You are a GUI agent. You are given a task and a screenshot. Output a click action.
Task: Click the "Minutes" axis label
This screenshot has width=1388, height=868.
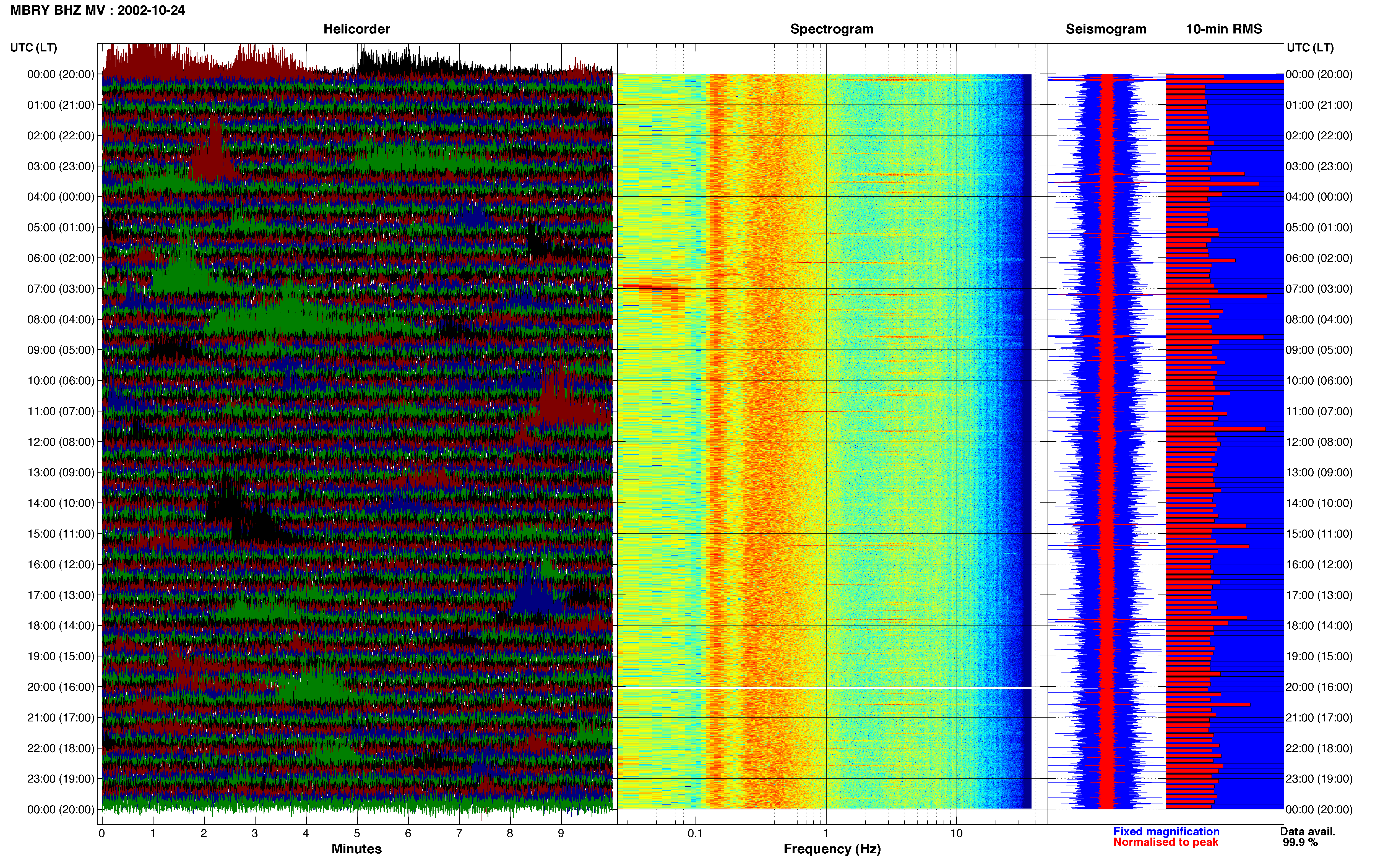356,848
